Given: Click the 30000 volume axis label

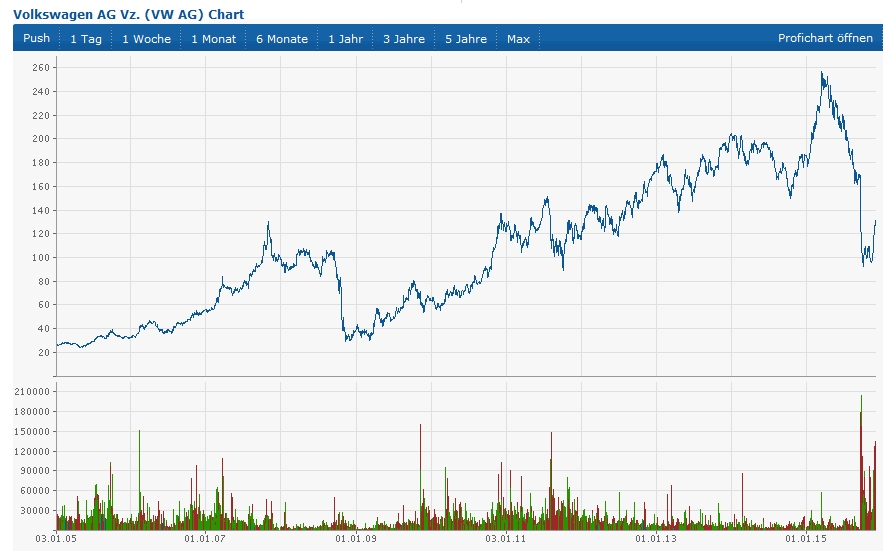Looking at the screenshot, I should coord(34,511).
